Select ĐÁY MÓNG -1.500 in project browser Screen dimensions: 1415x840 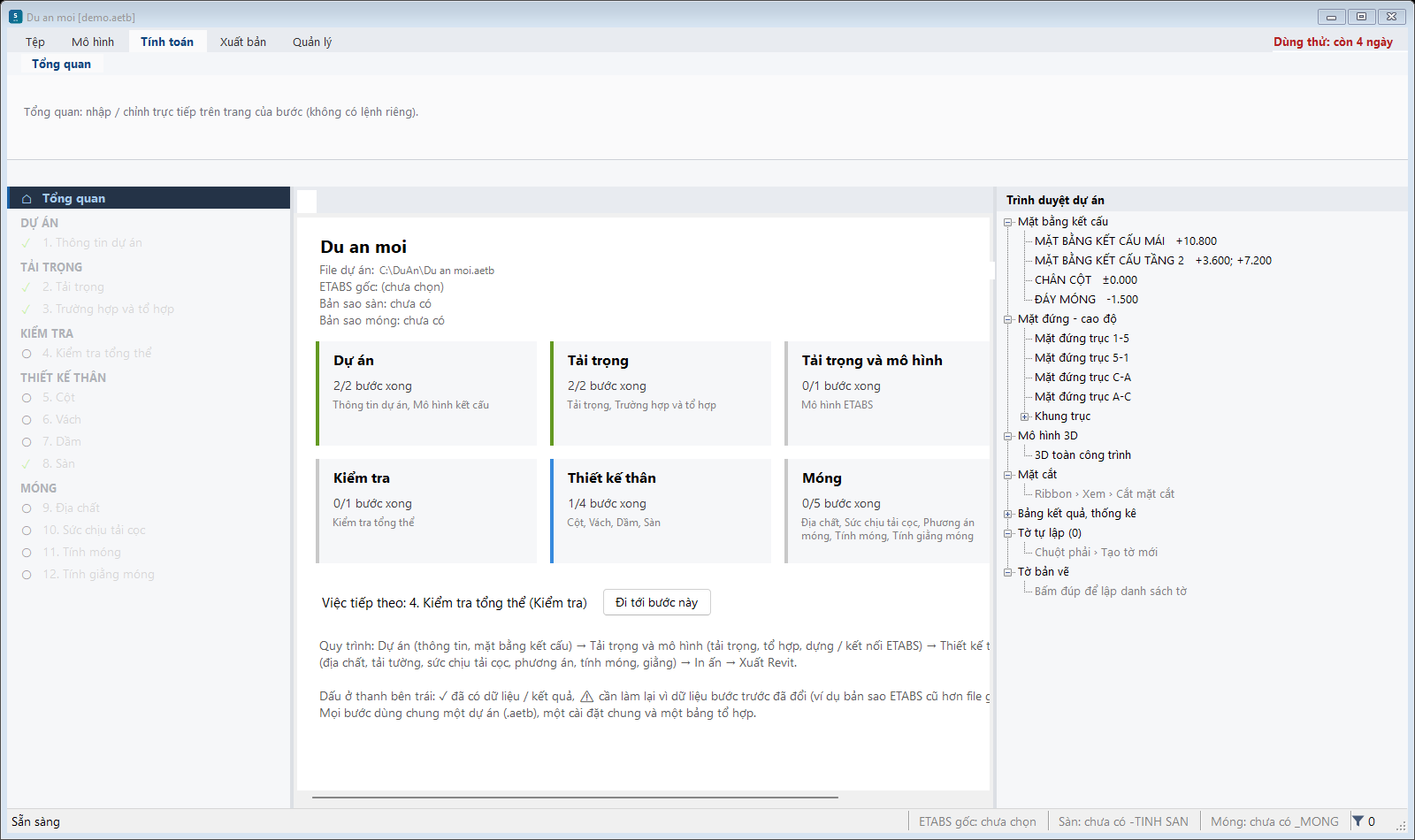click(x=1087, y=300)
